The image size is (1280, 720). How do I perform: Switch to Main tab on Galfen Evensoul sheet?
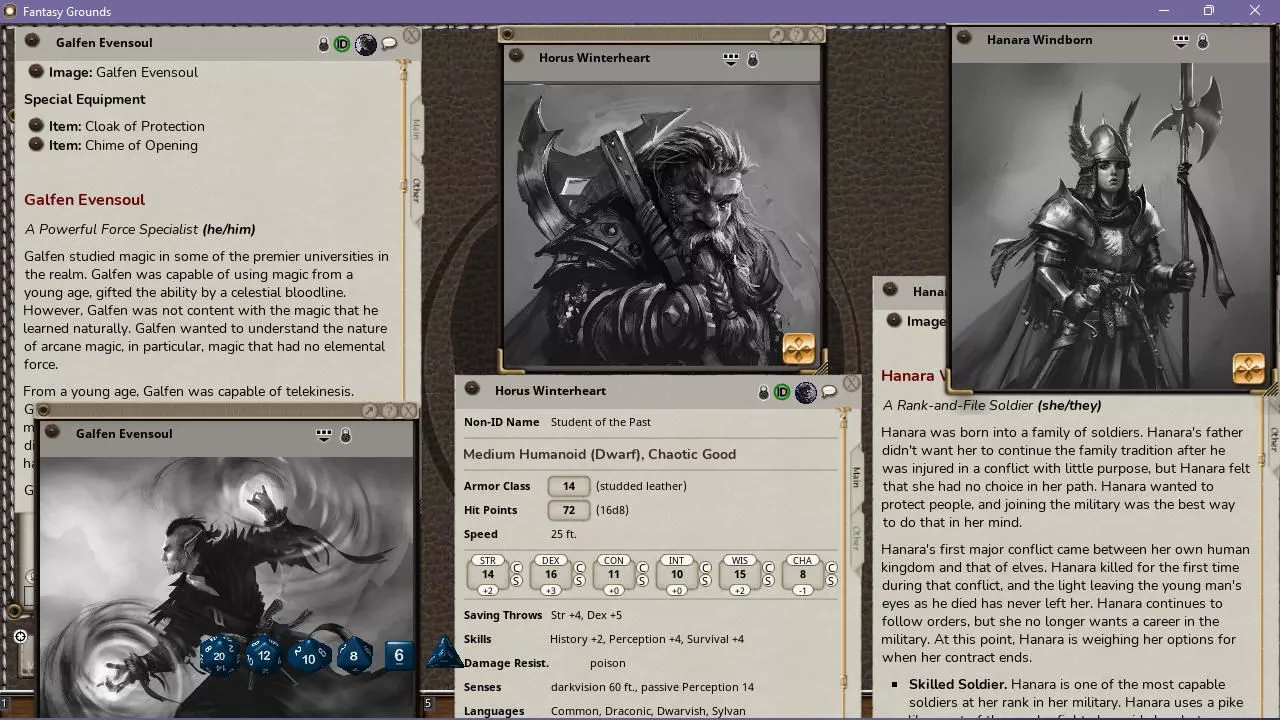pyautogui.click(x=416, y=128)
